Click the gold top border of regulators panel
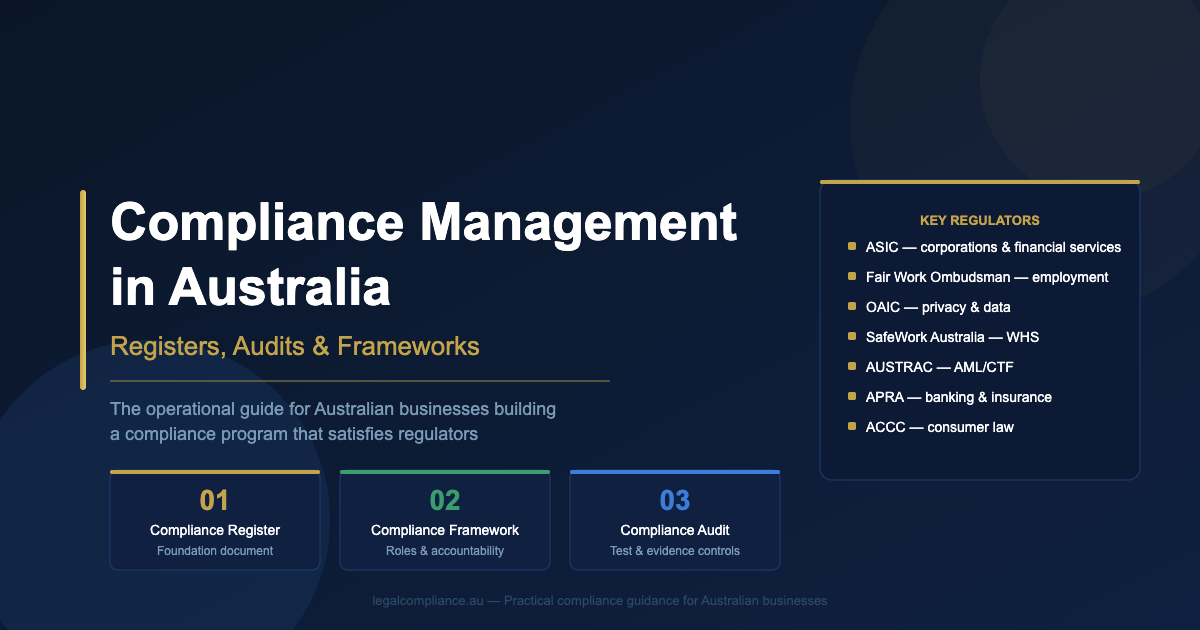 pyautogui.click(x=979, y=182)
